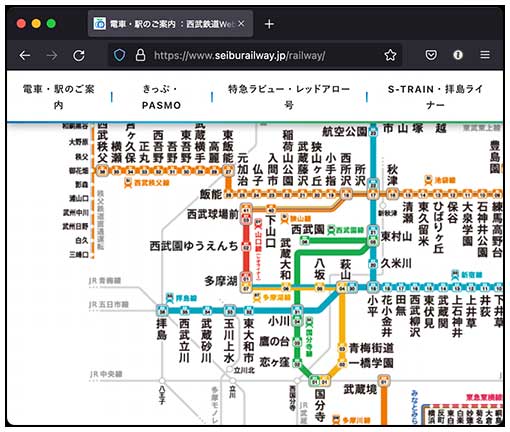Click 一橋学園 station label

click(x=371, y=363)
